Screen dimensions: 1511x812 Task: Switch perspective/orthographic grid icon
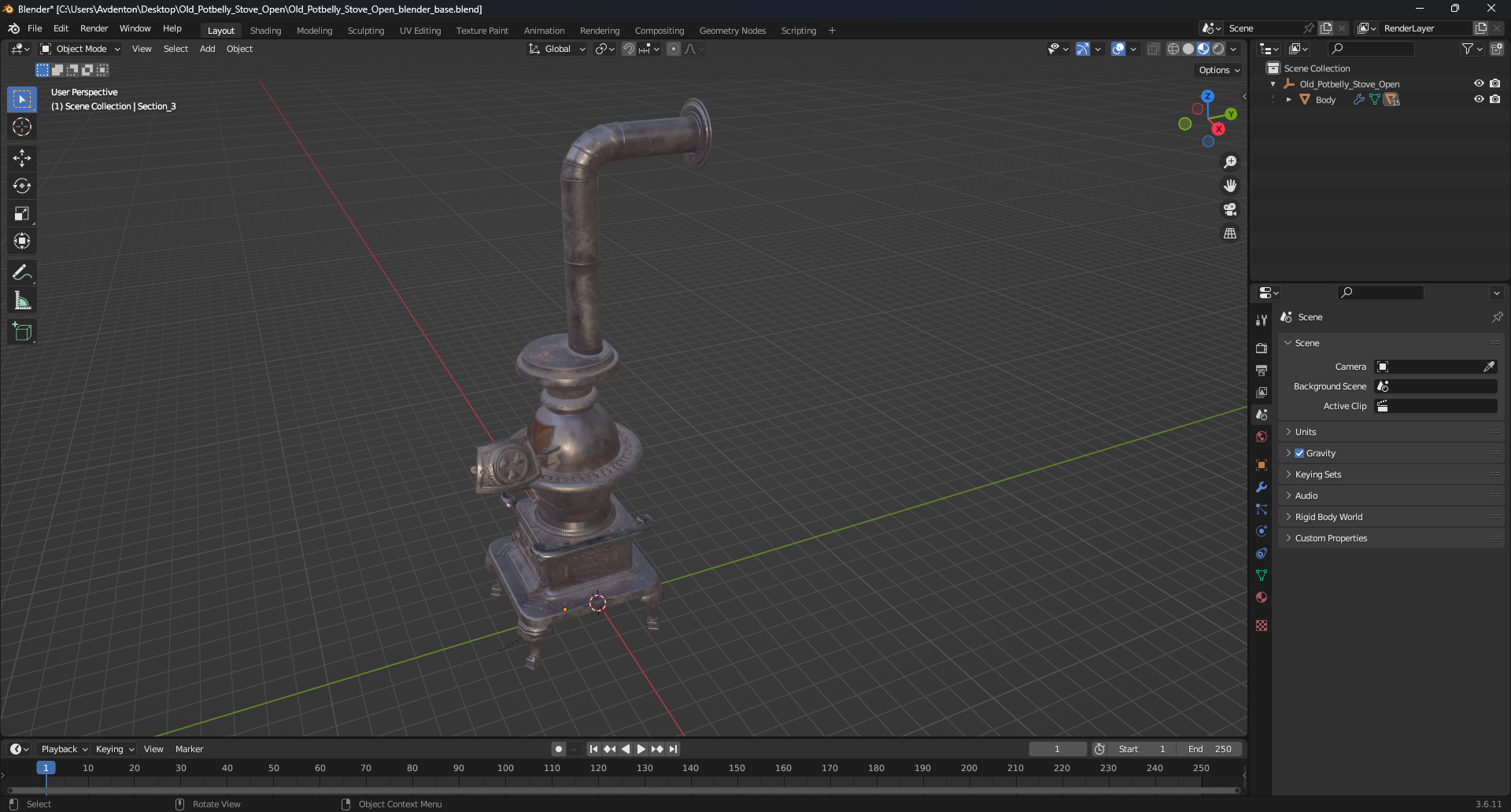(x=1230, y=233)
